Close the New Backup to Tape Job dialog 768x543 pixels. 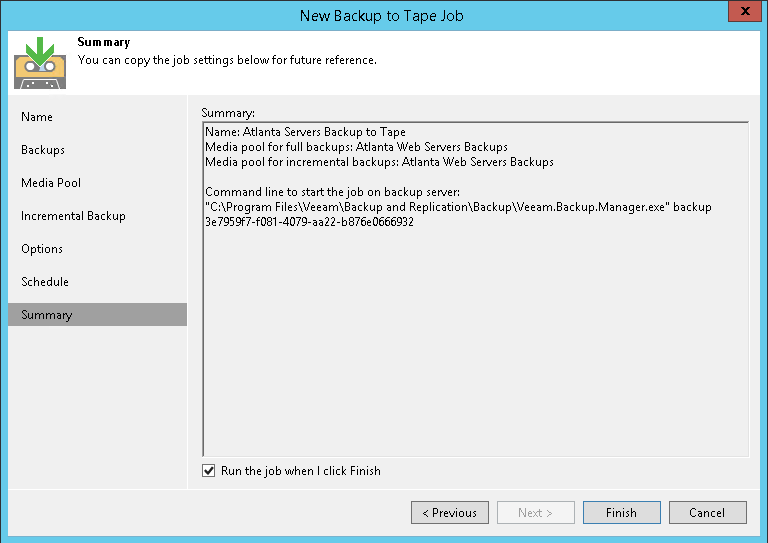tap(740, 14)
